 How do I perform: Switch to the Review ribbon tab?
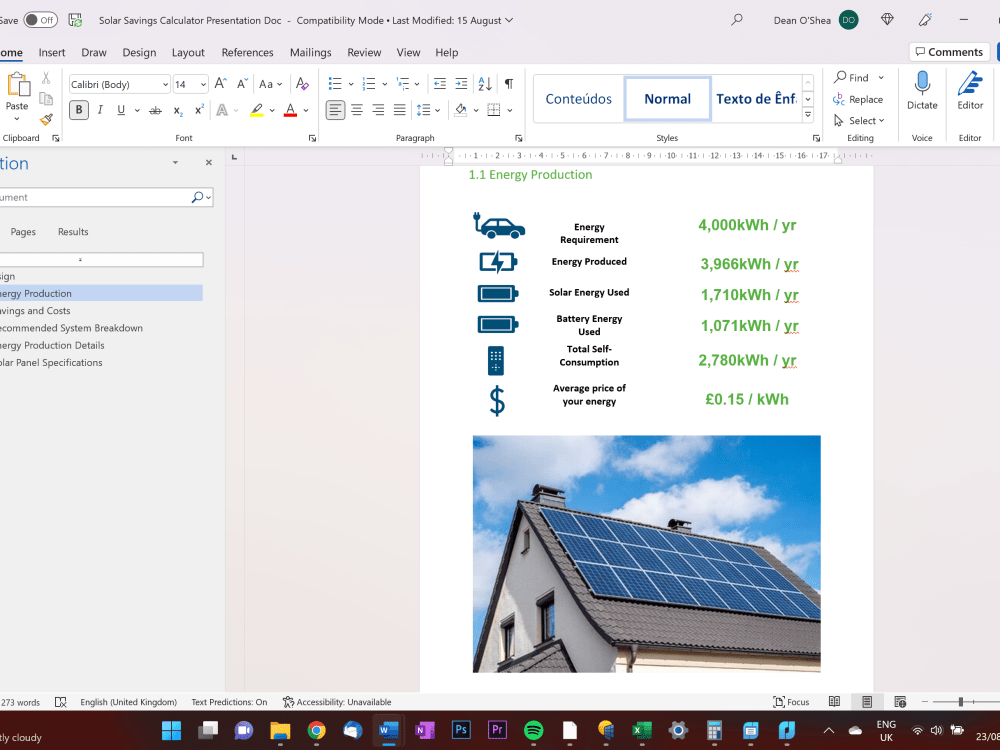tap(364, 52)
